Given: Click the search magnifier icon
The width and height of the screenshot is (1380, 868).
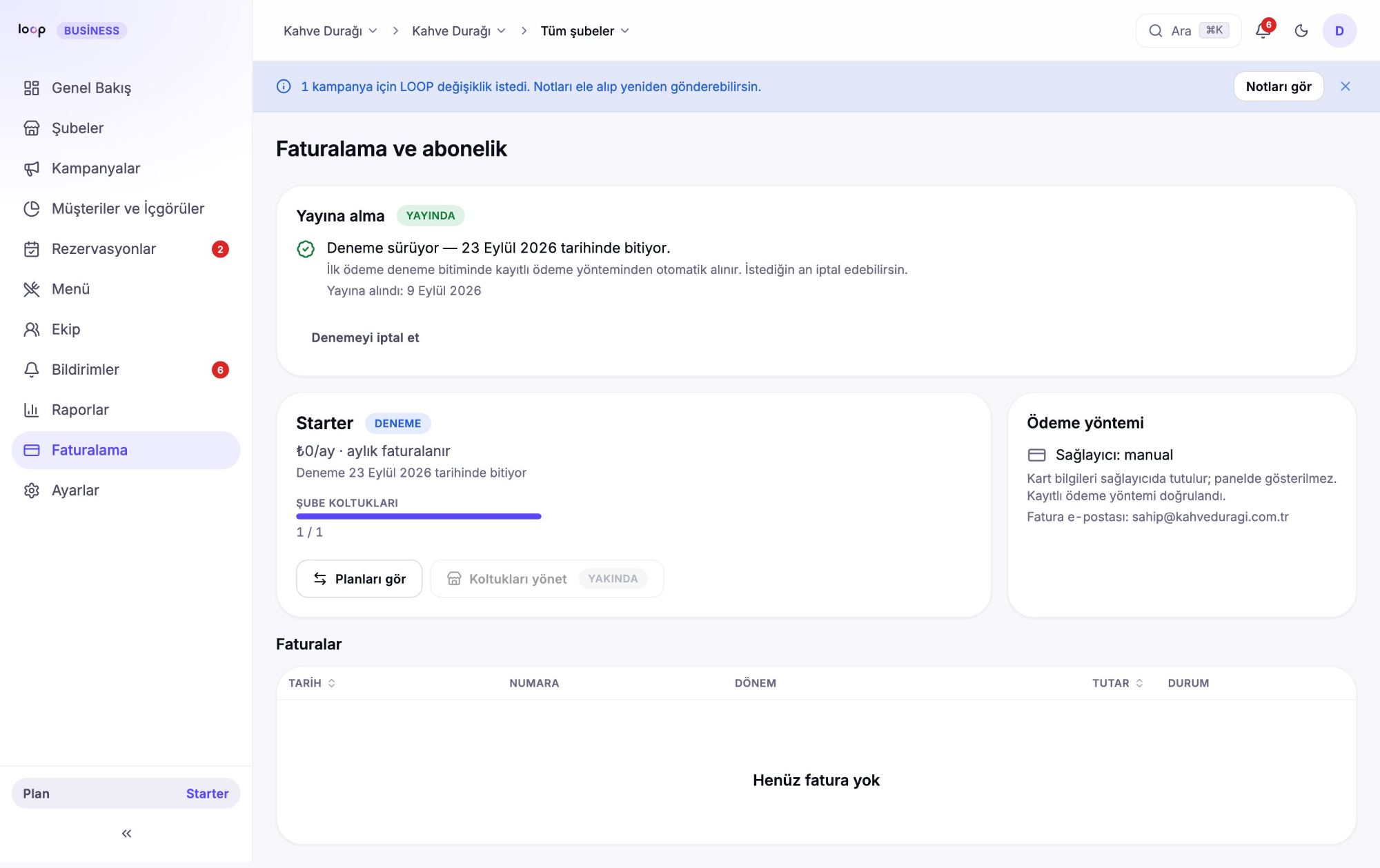Looking at the screenshot, I should tap(1155, 30).
